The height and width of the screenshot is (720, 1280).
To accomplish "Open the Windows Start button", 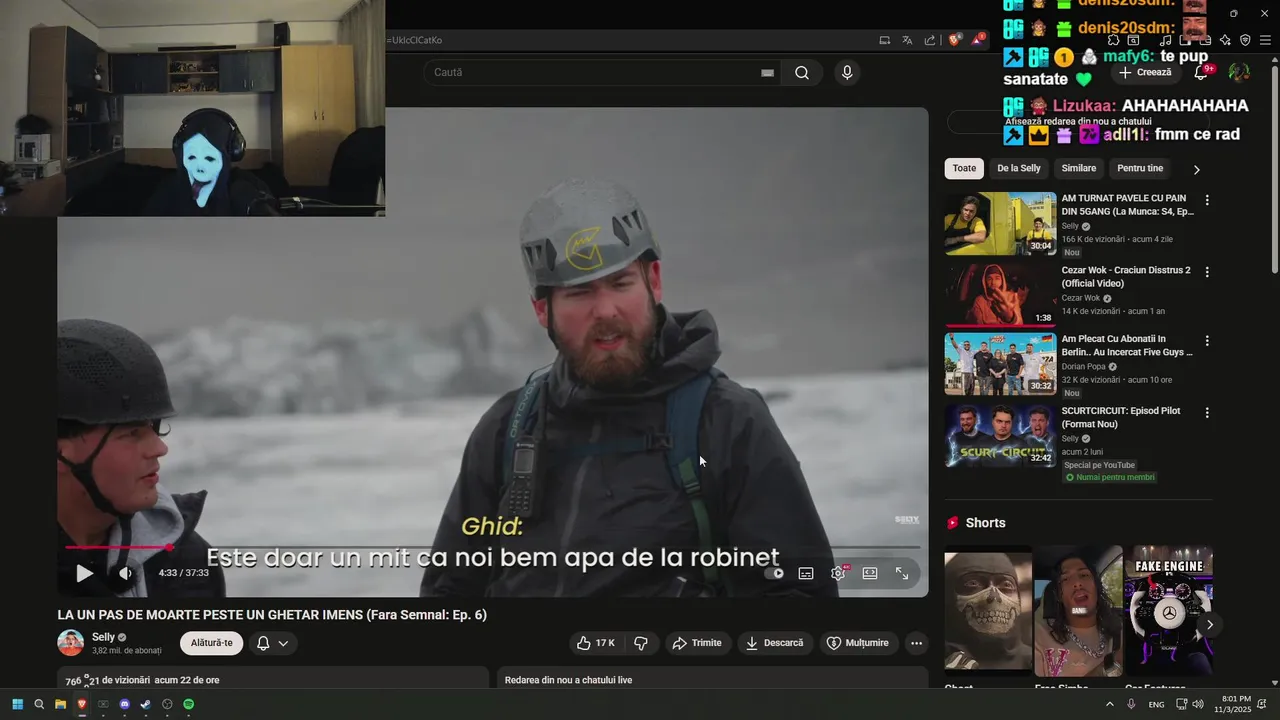I will point(17,704).
